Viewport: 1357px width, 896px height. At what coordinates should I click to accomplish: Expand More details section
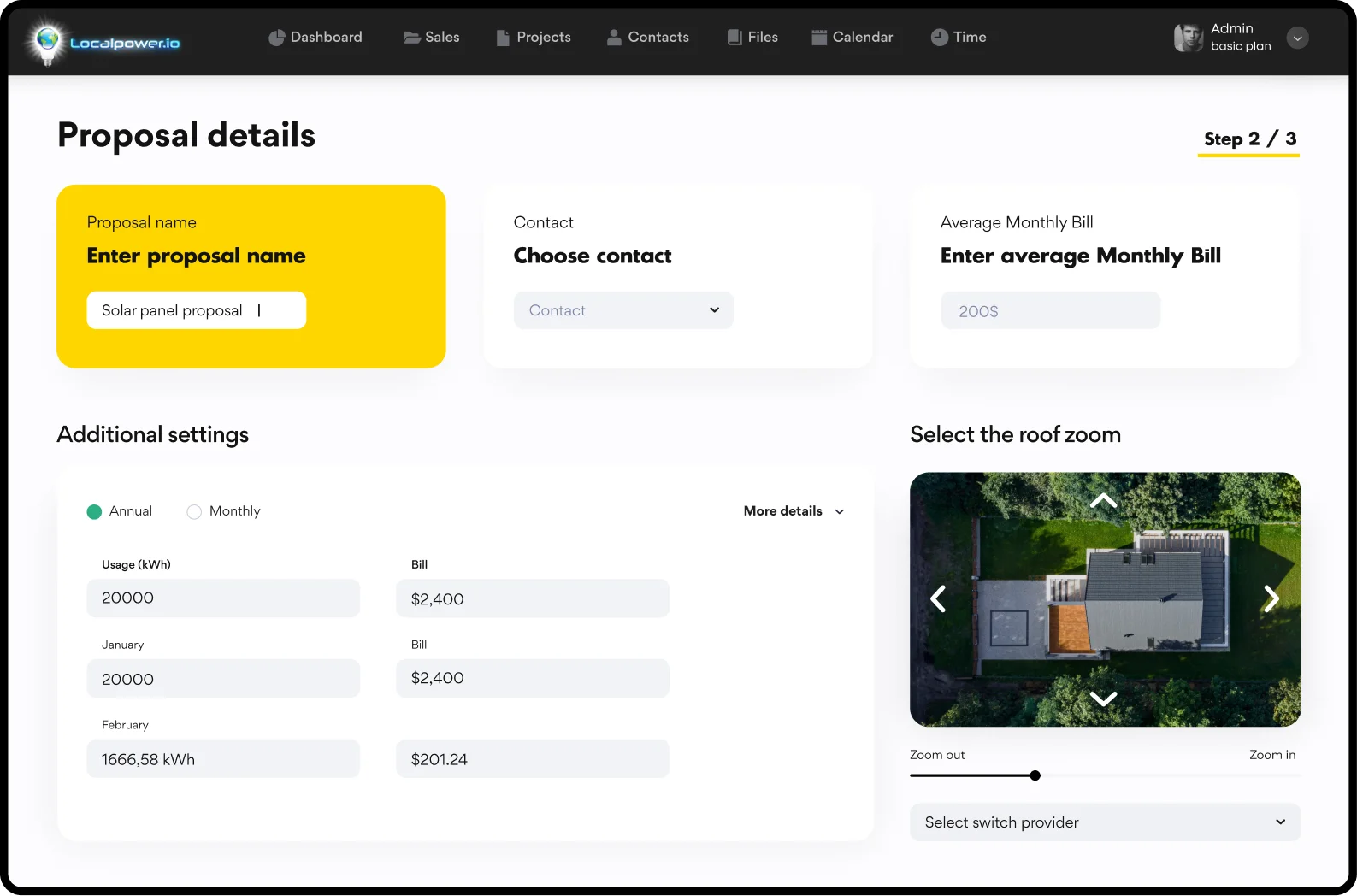[x=794, y=511]
